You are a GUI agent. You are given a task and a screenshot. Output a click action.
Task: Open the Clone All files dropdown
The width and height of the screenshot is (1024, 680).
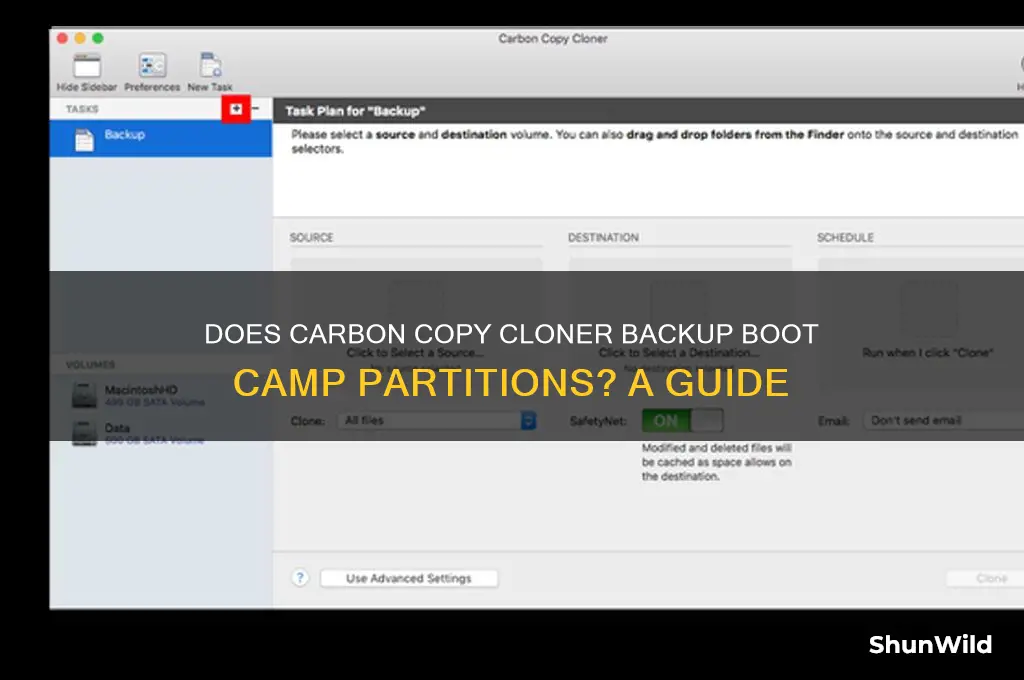[x=437, y=421]
